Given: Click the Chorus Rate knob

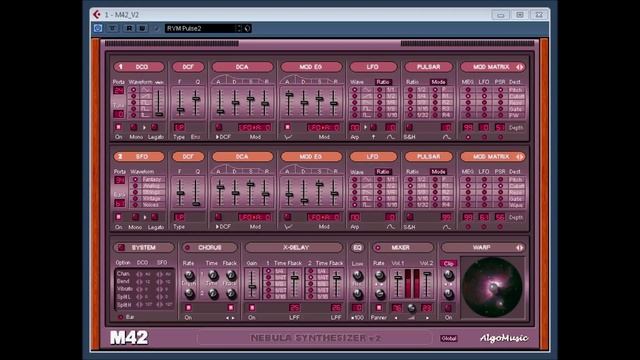Looking at the screenshot, I should tap(189, 276).
